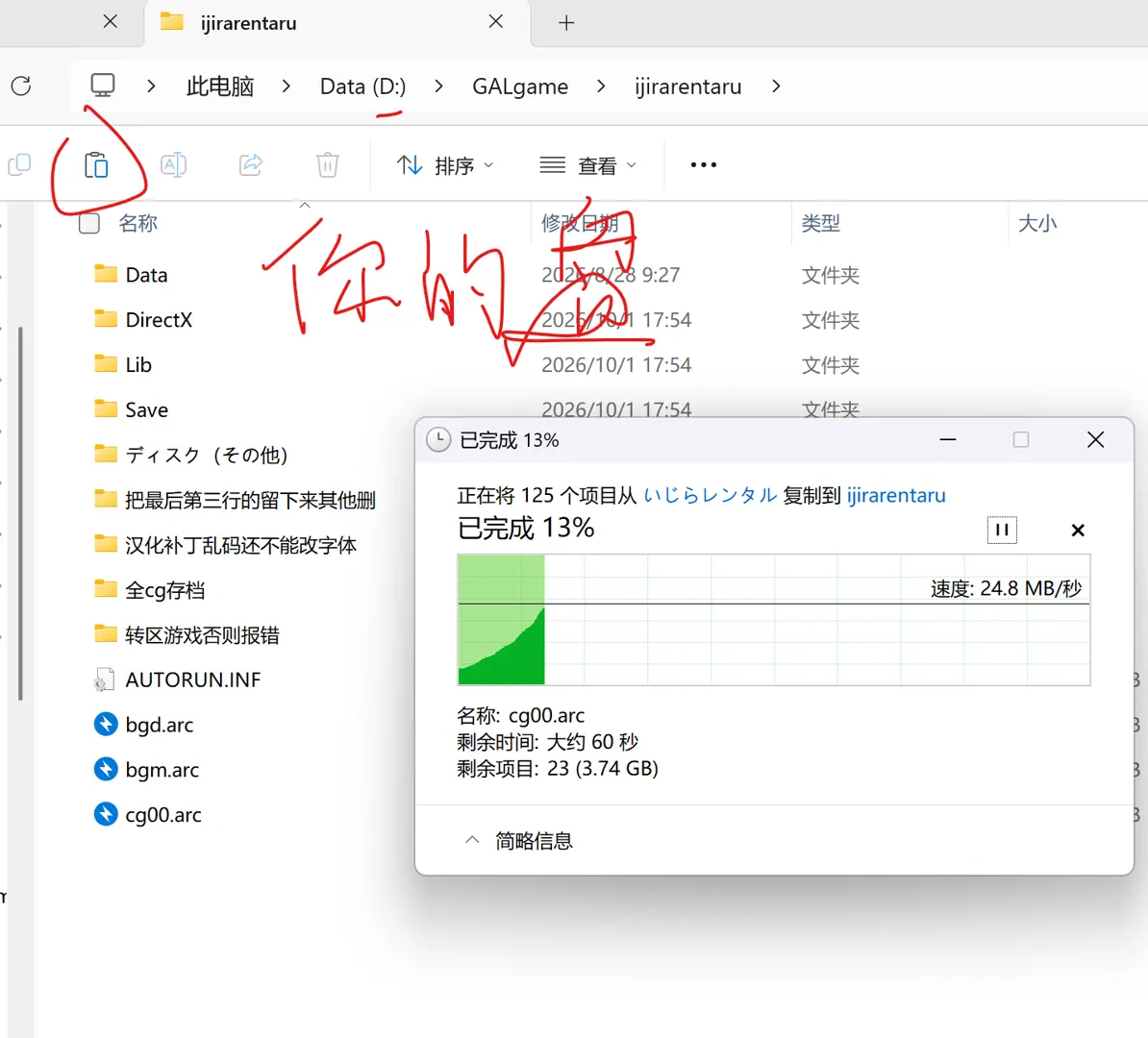Select the cg00.arc file icon
The width and height of the screenshot is (1148, 1038).
tap(106, 814)
